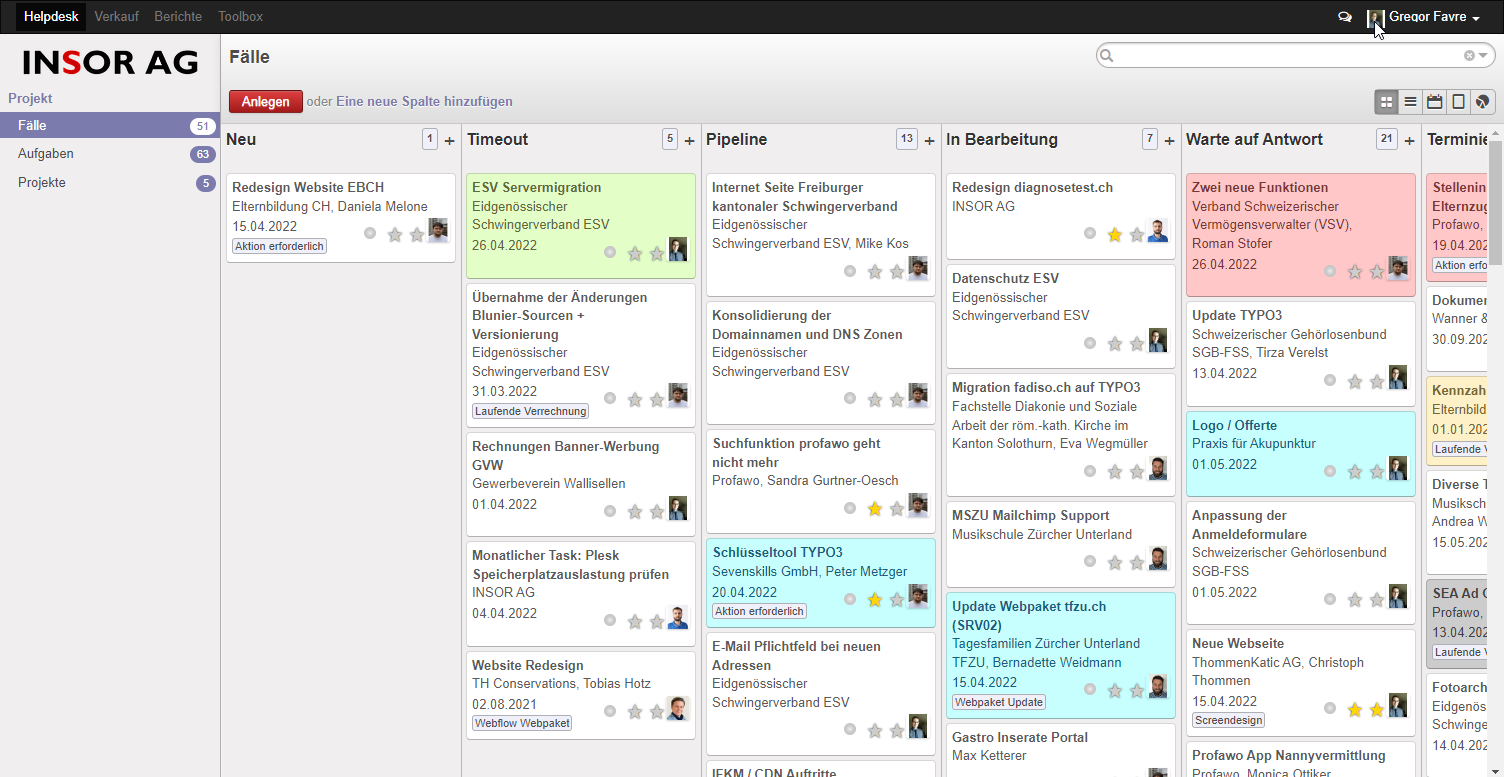Add a case in Pipeline column via plus
1504x777 pixels.
(x=929, y=141)
